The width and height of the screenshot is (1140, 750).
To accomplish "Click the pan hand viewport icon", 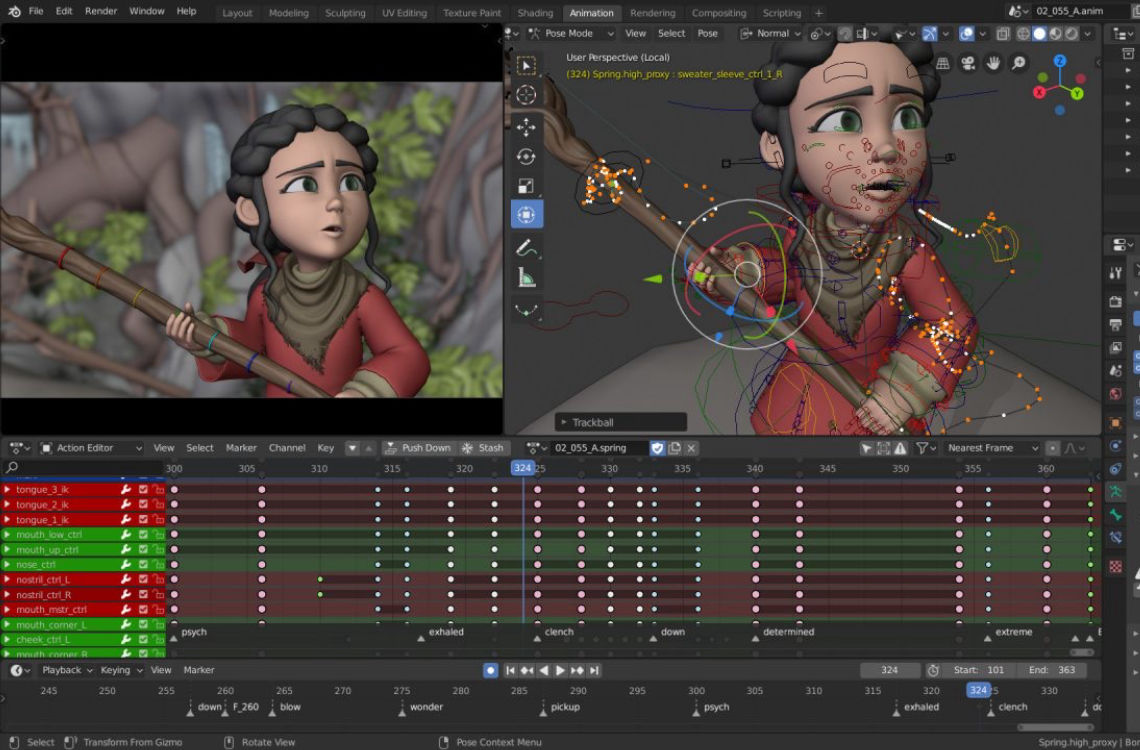I will point(993,64).
